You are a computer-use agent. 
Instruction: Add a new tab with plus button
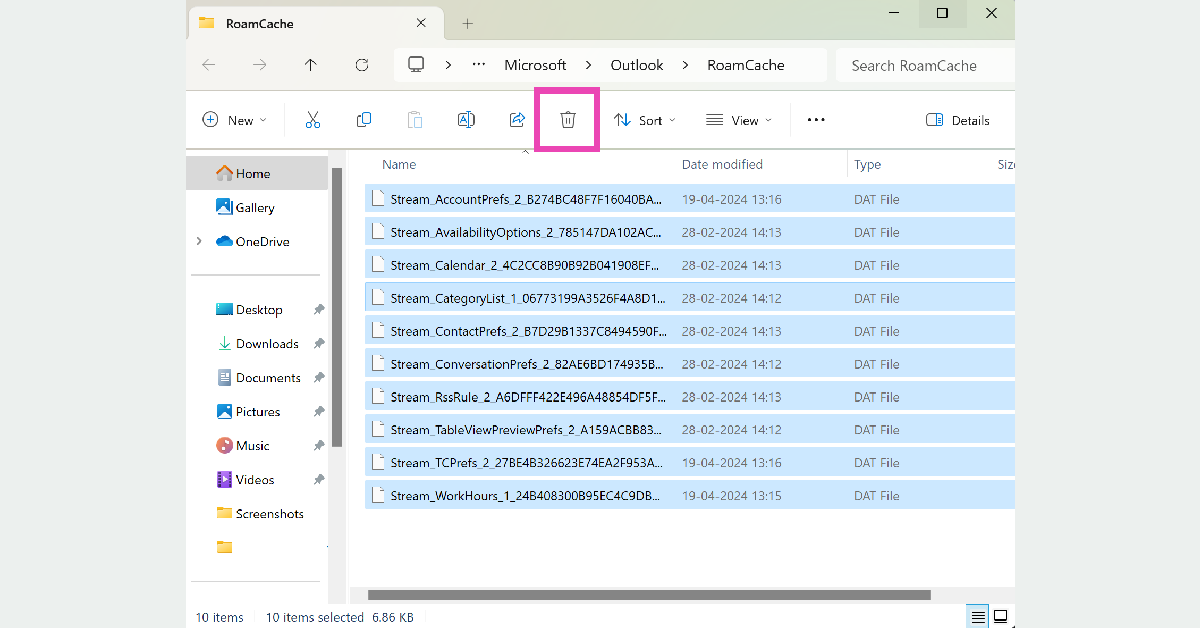tap(467, 23)
